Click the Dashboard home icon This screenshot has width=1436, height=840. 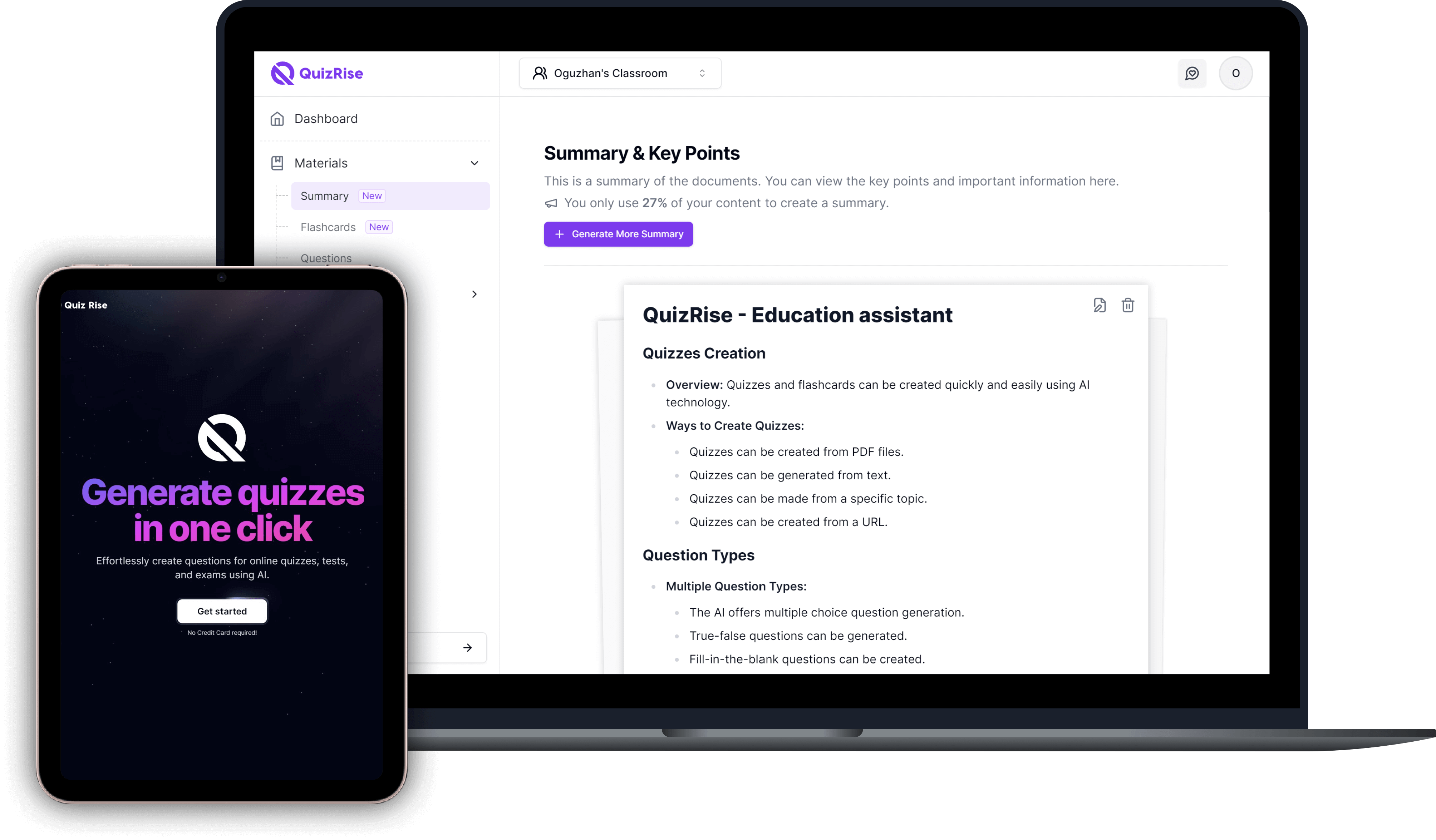(277, 118)
